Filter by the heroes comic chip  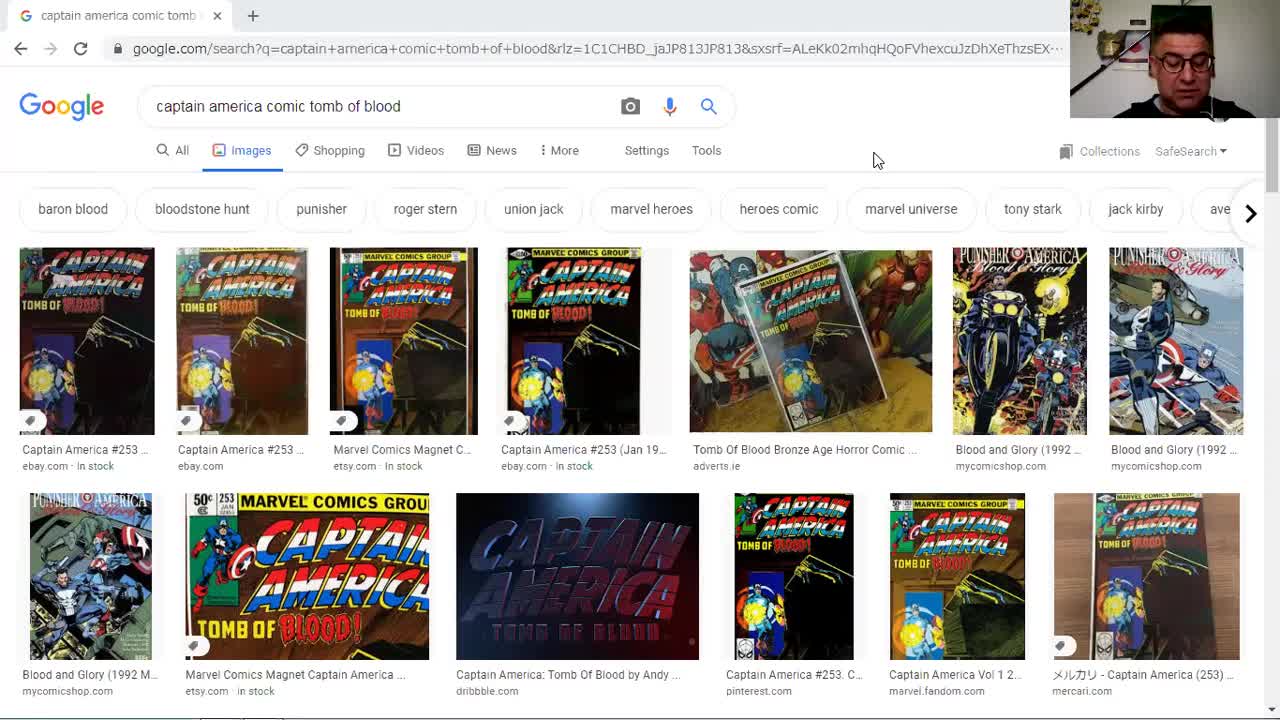pyautogui.click(x=778, y=209)
